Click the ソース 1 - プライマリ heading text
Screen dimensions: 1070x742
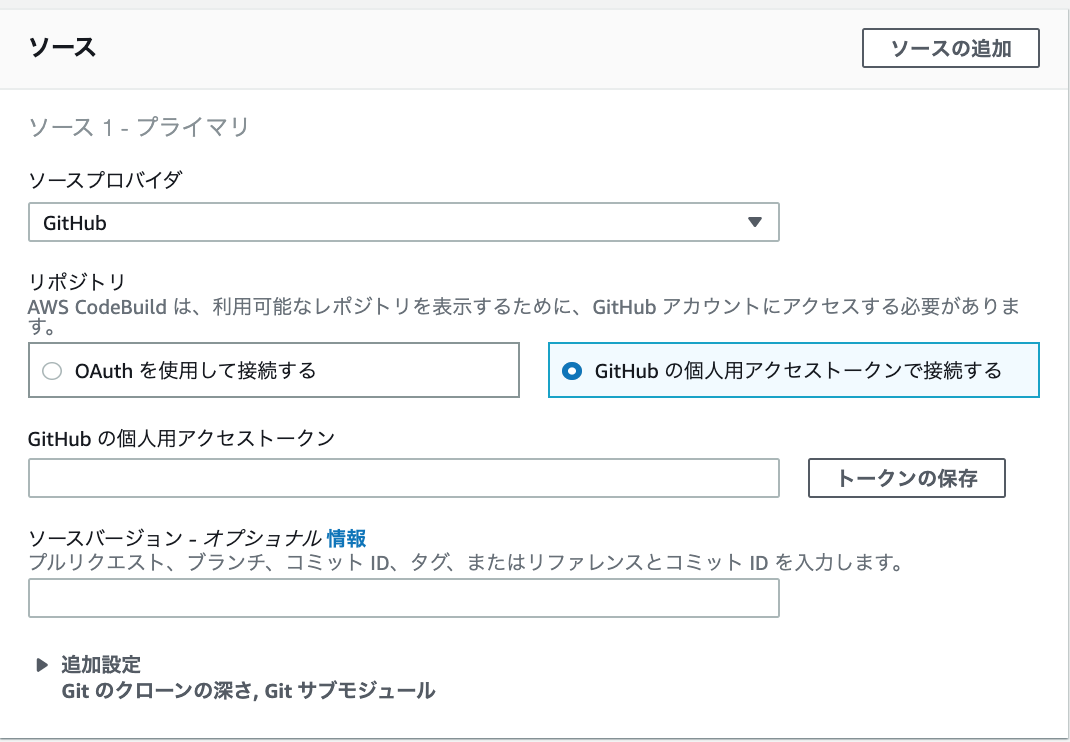tap(139, 127)
